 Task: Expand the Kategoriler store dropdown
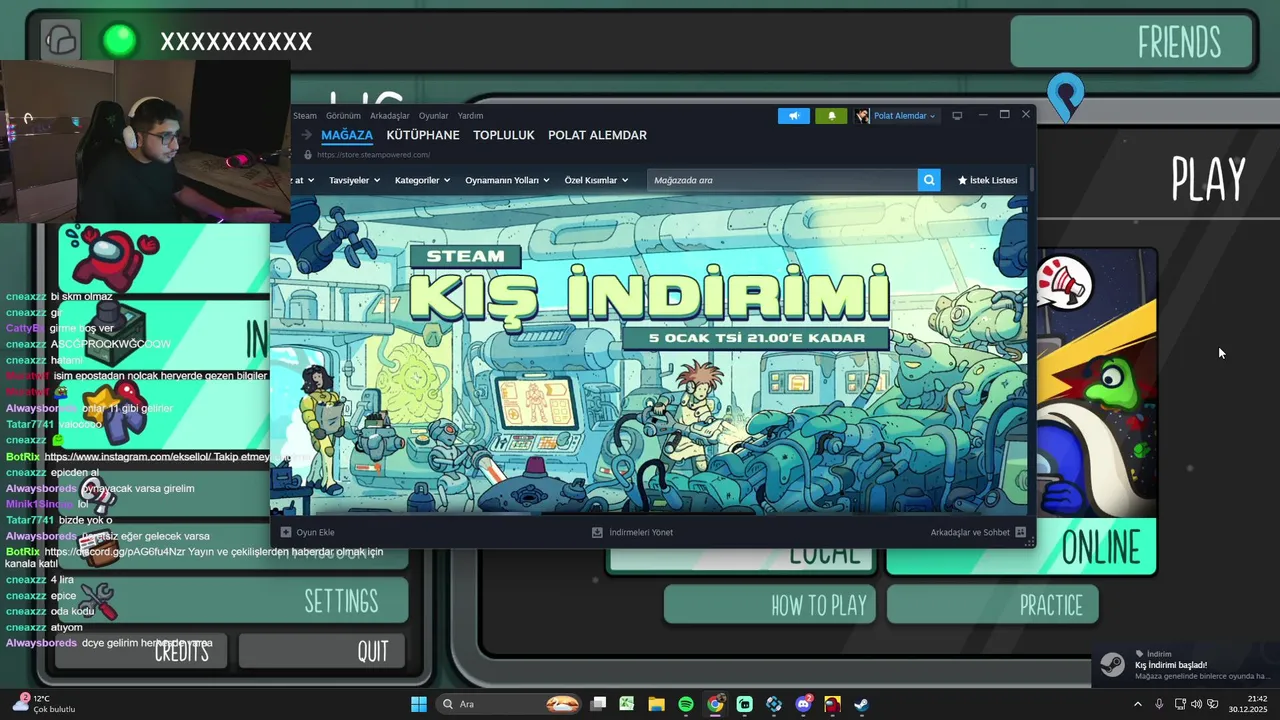(x=422, y=180)
